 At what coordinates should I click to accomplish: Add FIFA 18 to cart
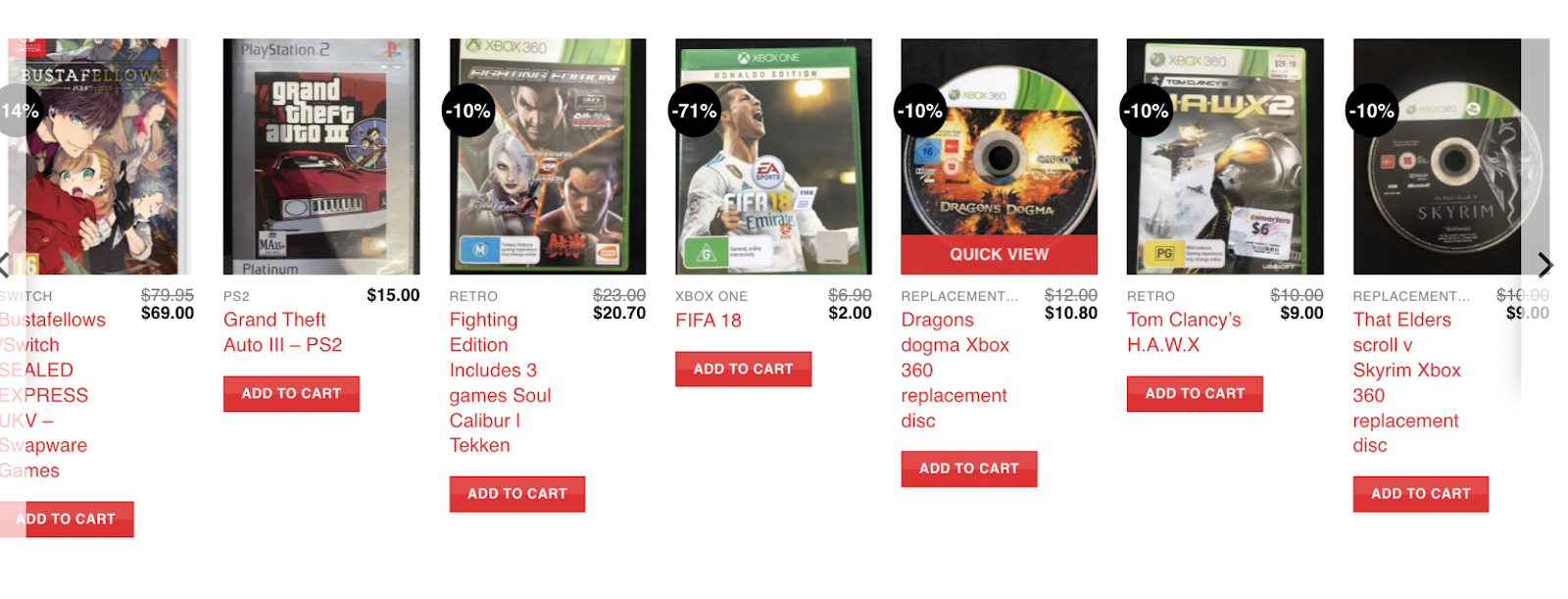tap(743, 369)
